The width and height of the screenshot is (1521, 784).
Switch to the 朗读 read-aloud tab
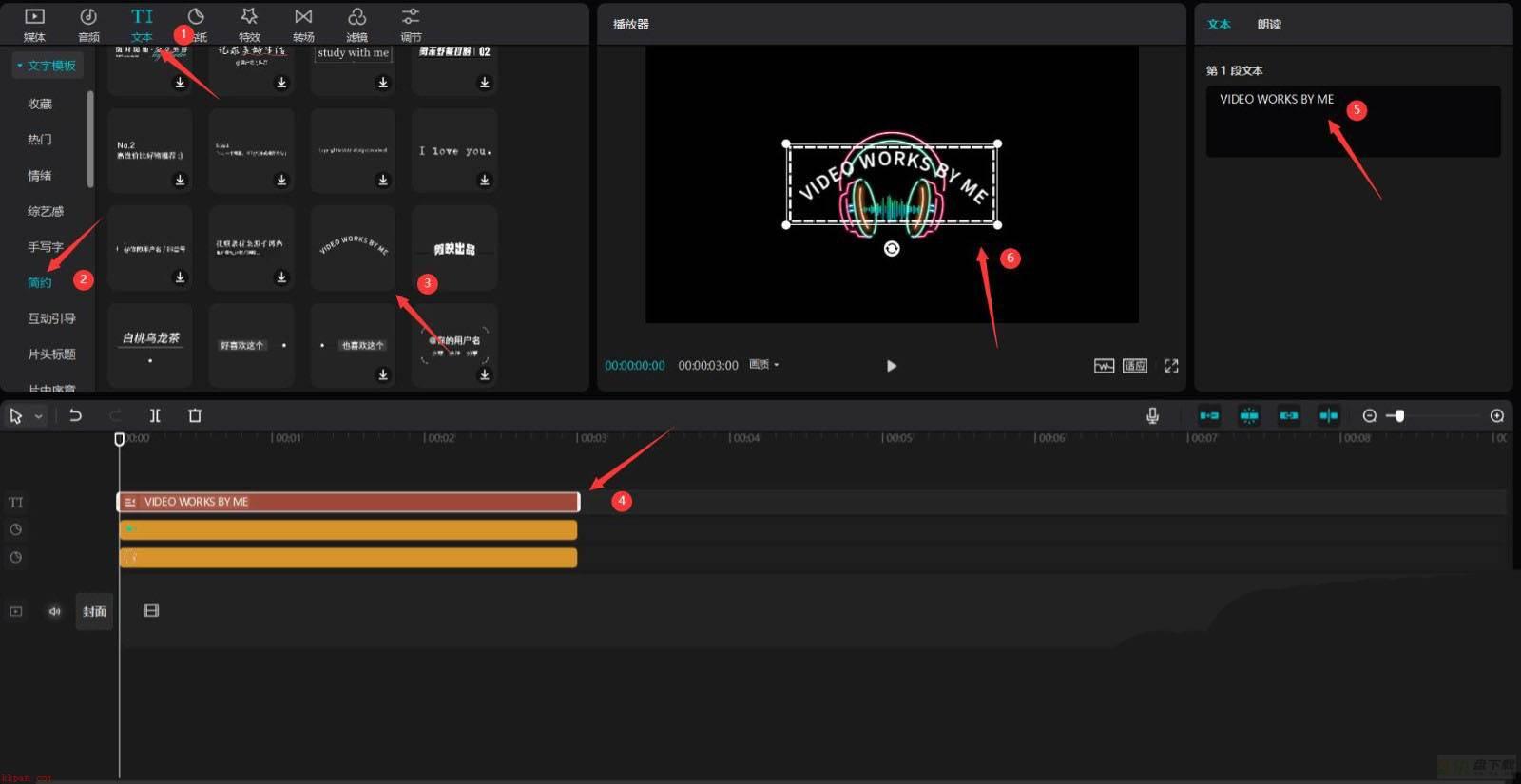tap(1269, 25)
